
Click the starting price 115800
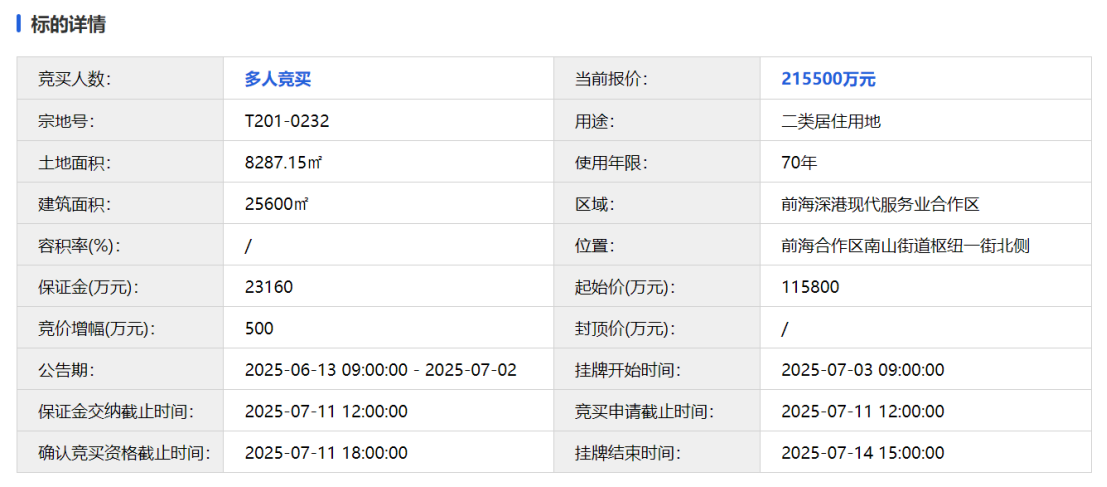(x=810, y=288)
